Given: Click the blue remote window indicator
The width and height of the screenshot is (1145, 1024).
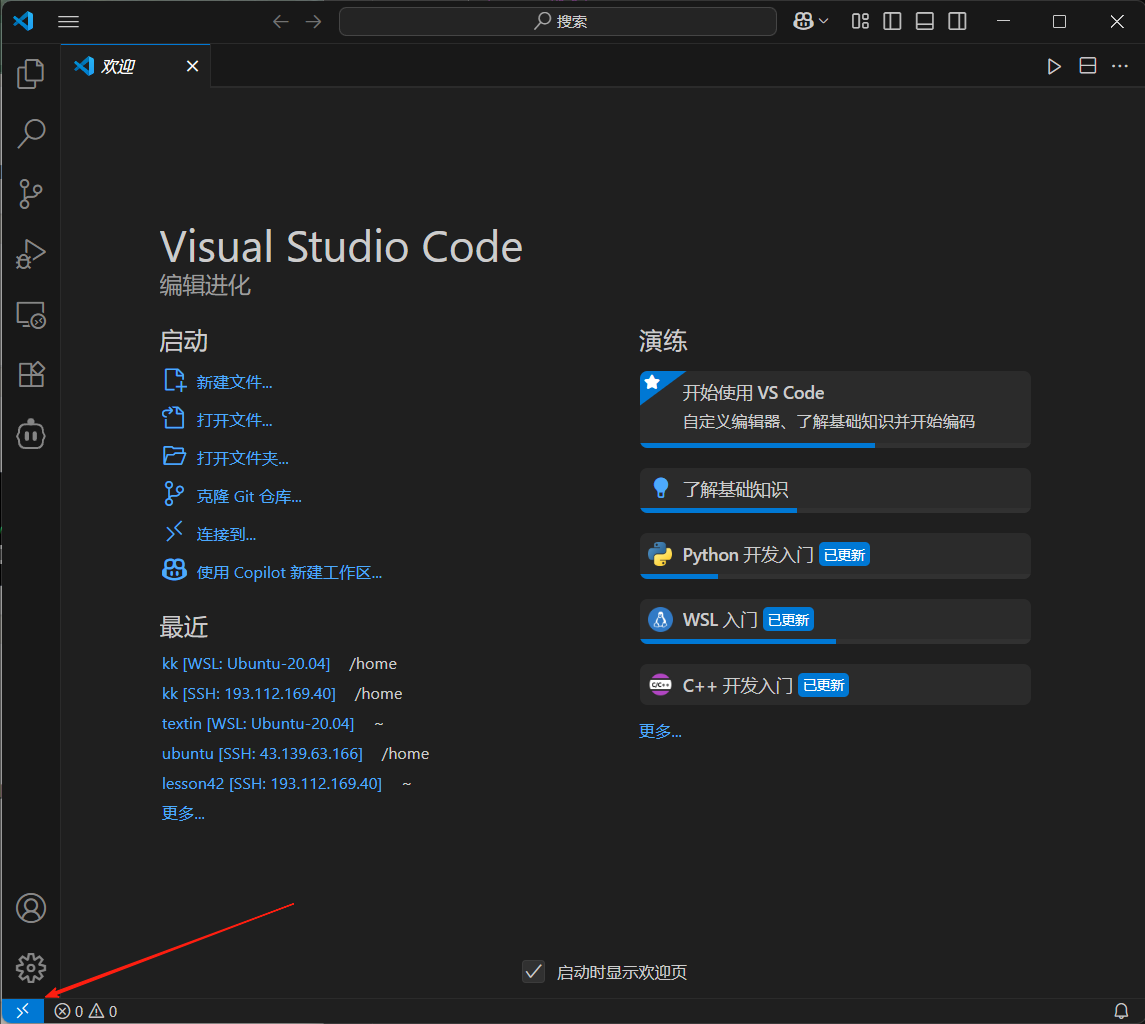Looking at the screenshot, I should (x=23, y=1011).
